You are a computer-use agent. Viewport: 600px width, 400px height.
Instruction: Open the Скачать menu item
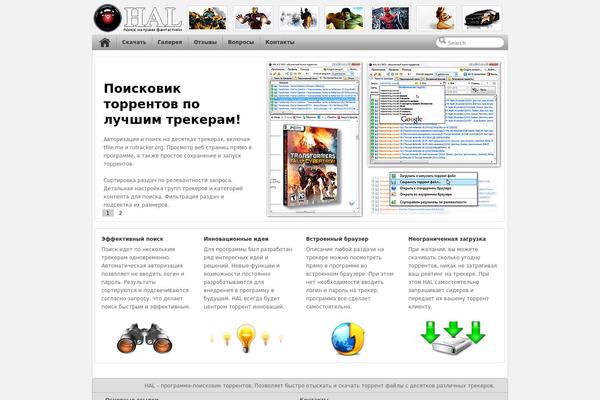(x=134, y=42)
